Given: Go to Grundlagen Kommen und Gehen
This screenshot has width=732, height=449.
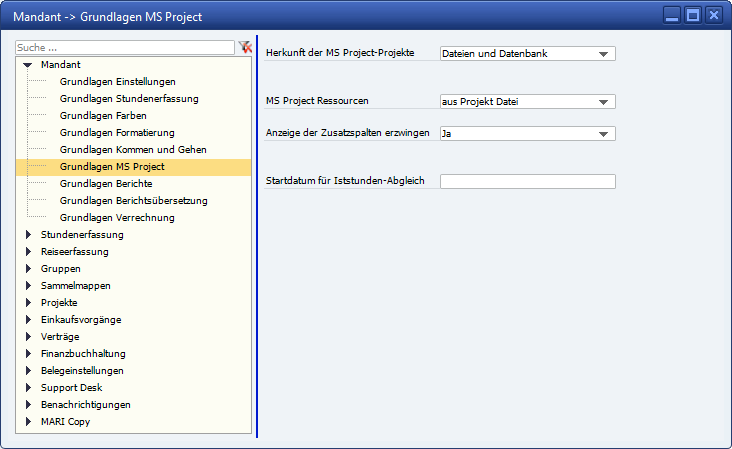Looking at the screenshot, I should (x=133, y=149).
